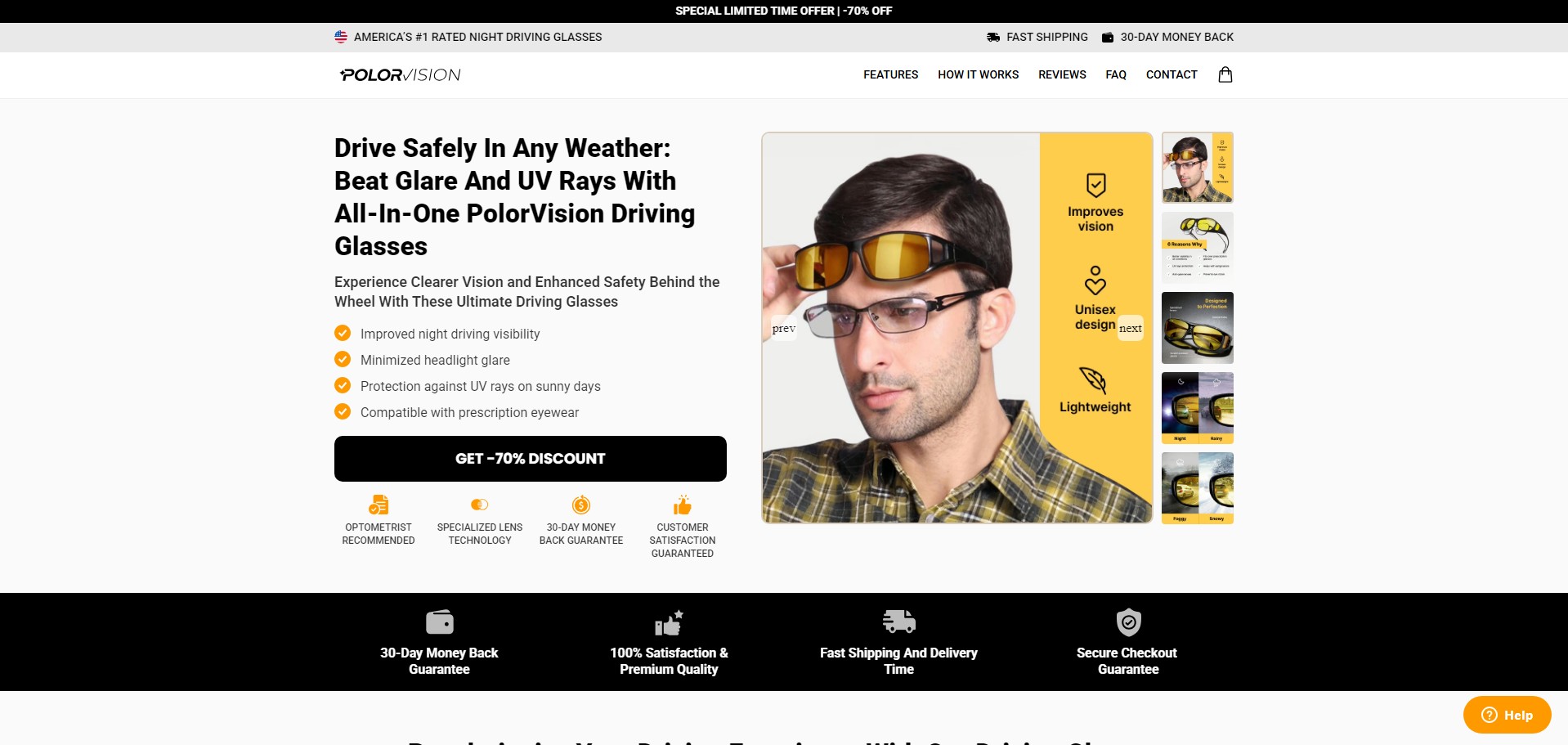
Task: Select the Designed to Perfection thumbnail
Action: tap(1198, 328)
